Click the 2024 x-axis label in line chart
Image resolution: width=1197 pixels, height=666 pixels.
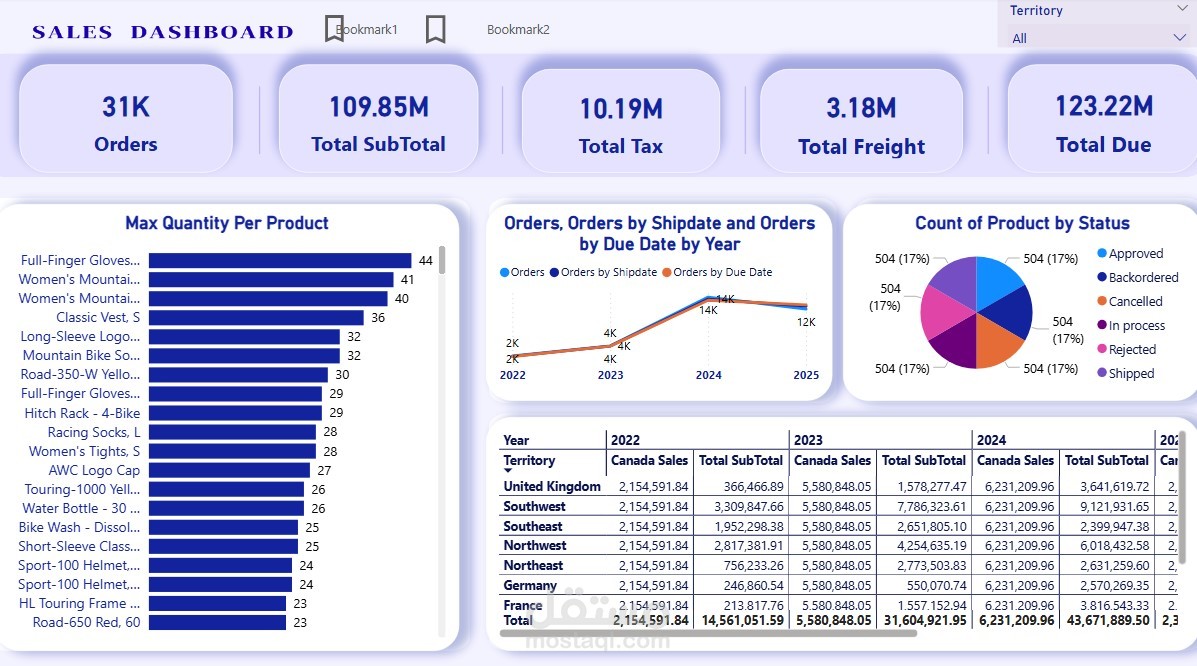(708, 375)
